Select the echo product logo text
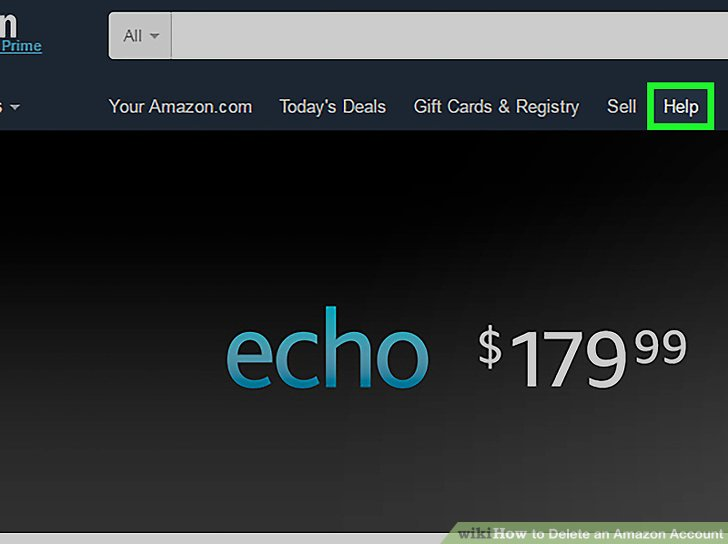Image resolution: width=728 pixels, height=544 pixels. coord(327,347)
